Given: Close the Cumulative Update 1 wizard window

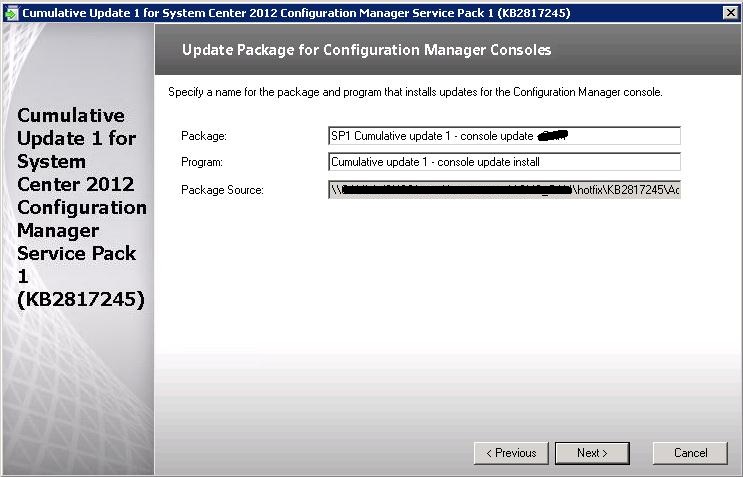Looking at the screenshot, I should click(x=730, y=12).
